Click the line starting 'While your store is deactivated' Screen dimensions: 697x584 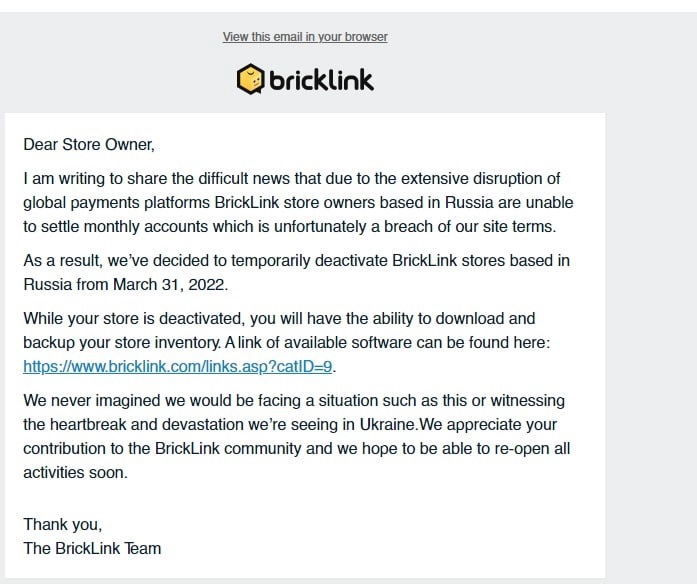pyautogui.click(x=279, y=319)
